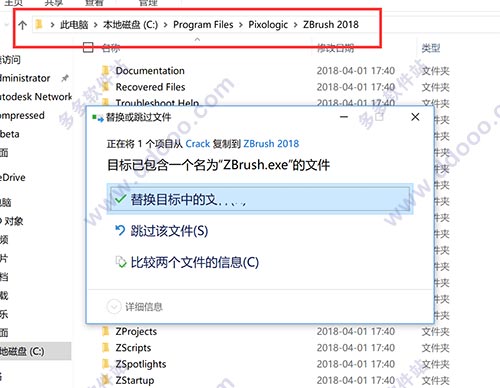Toggle the select-all checkbox in header

tap(88, 47)
